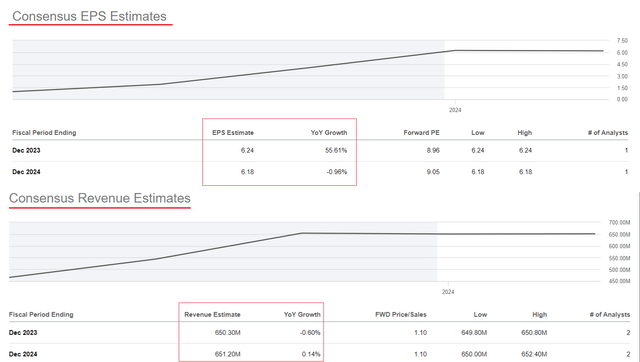Select 'Fiscal Period Ending' header in Revenue table
Screen dimensions: 640x362
point(41,315)
